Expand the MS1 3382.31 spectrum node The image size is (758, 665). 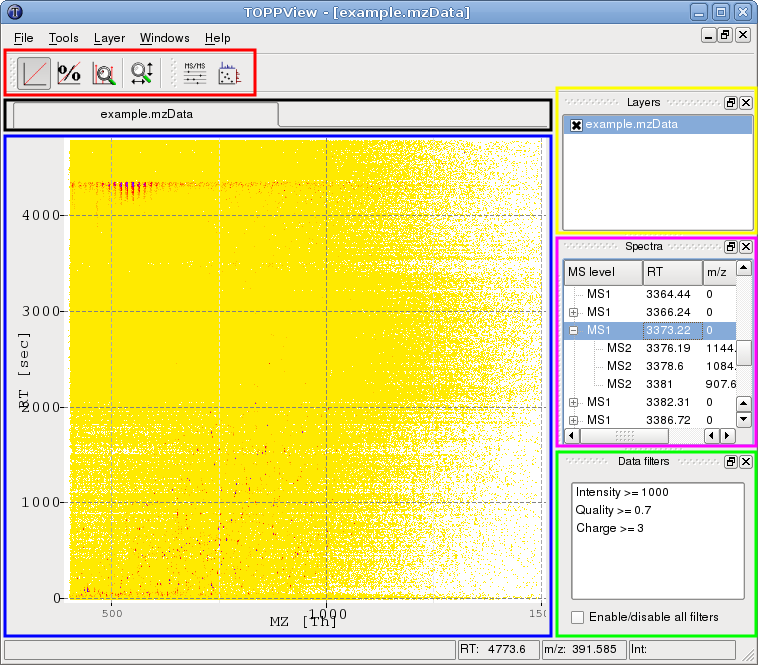pyautogui.click(x=574, y=402)
